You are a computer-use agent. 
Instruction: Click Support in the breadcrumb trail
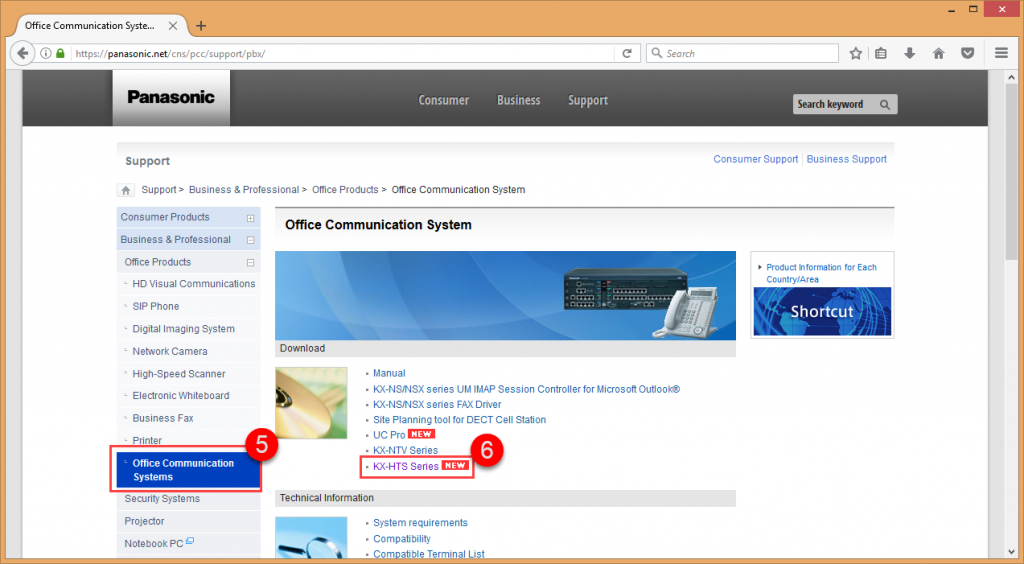pyautogui.click(x=159, y=190)
